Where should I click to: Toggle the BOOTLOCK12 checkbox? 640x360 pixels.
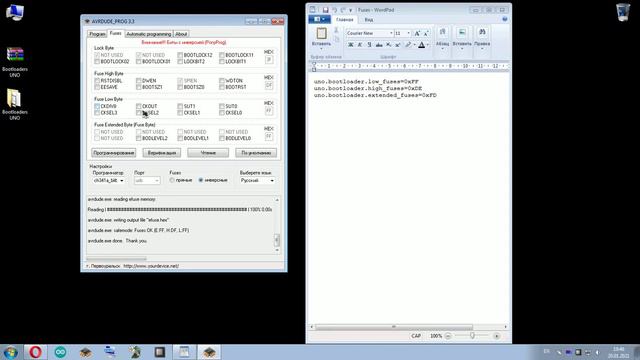[x=180, y=55]
